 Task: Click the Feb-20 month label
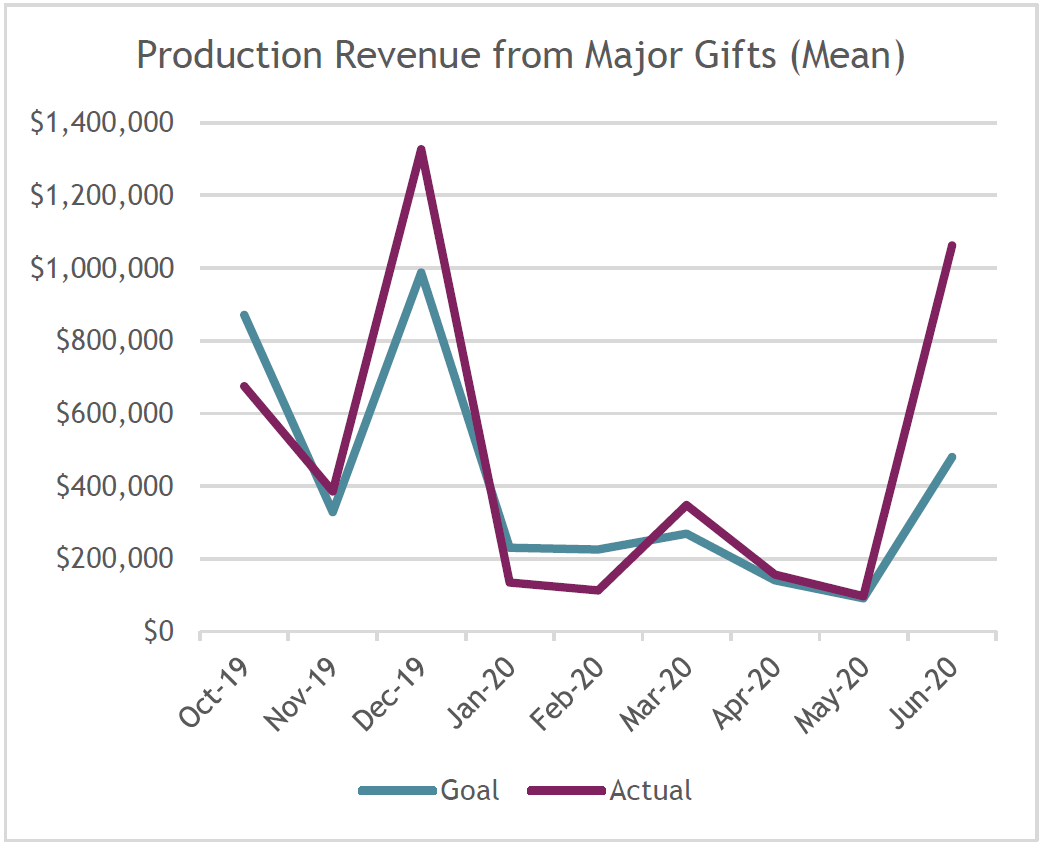tap(567, 695)
